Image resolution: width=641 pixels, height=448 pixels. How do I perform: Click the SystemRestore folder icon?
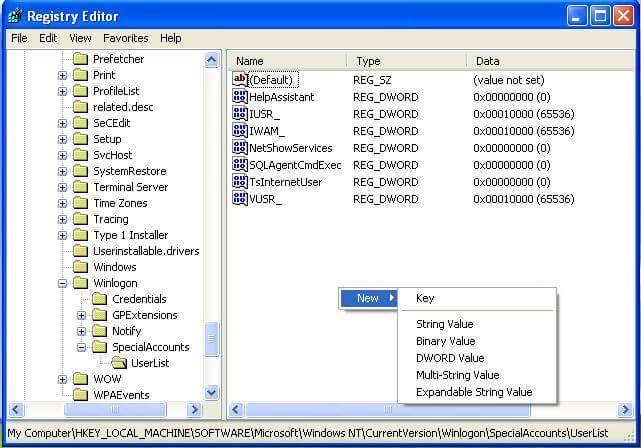tap(81, 171)
